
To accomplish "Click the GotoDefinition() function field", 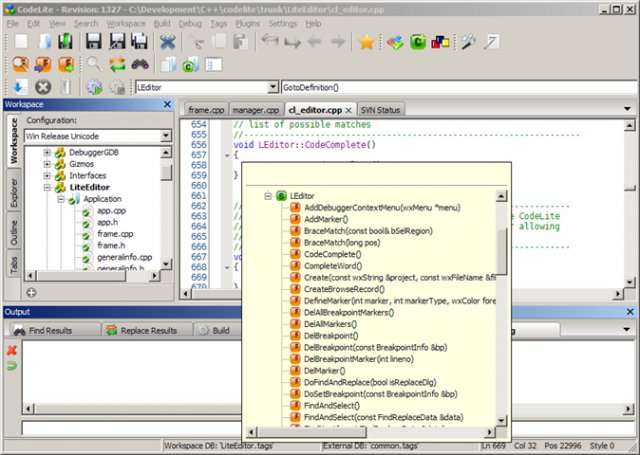I will pyautogui.click(x=459, y=87).
